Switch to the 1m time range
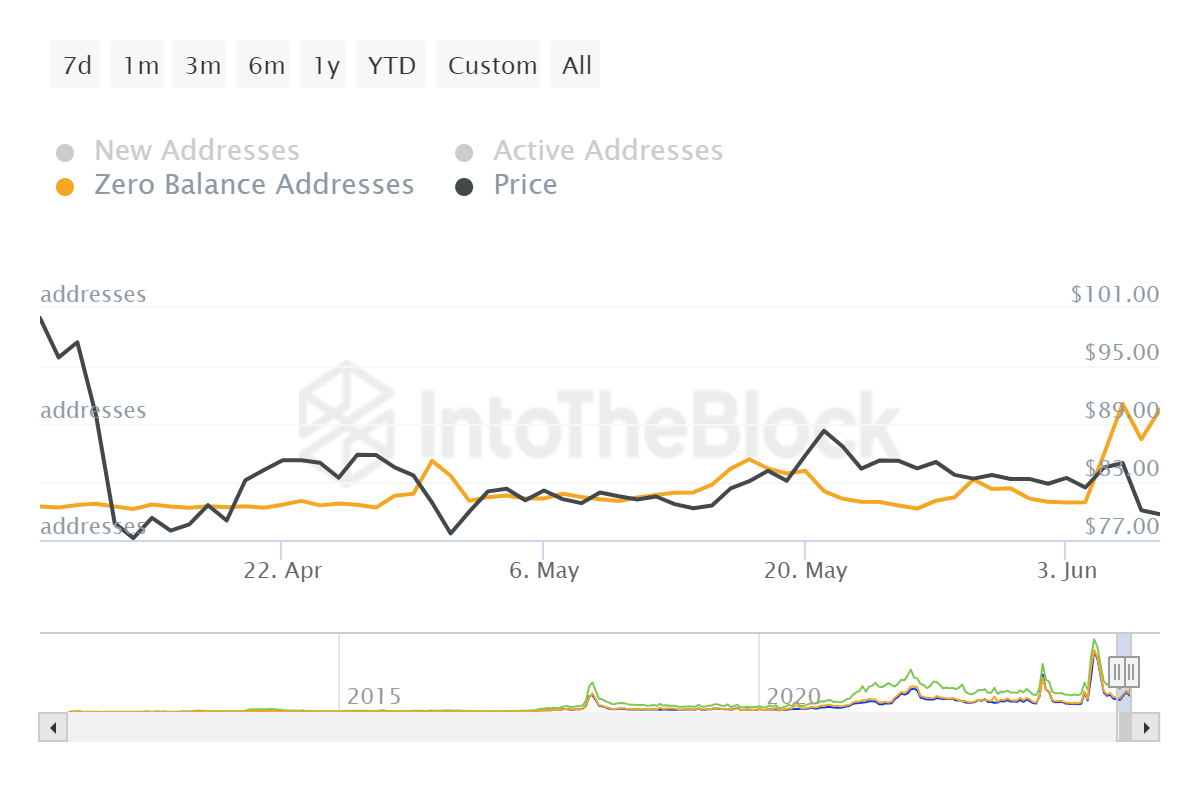The height and width of the screenshot is (800, 1200). (137, 64)
